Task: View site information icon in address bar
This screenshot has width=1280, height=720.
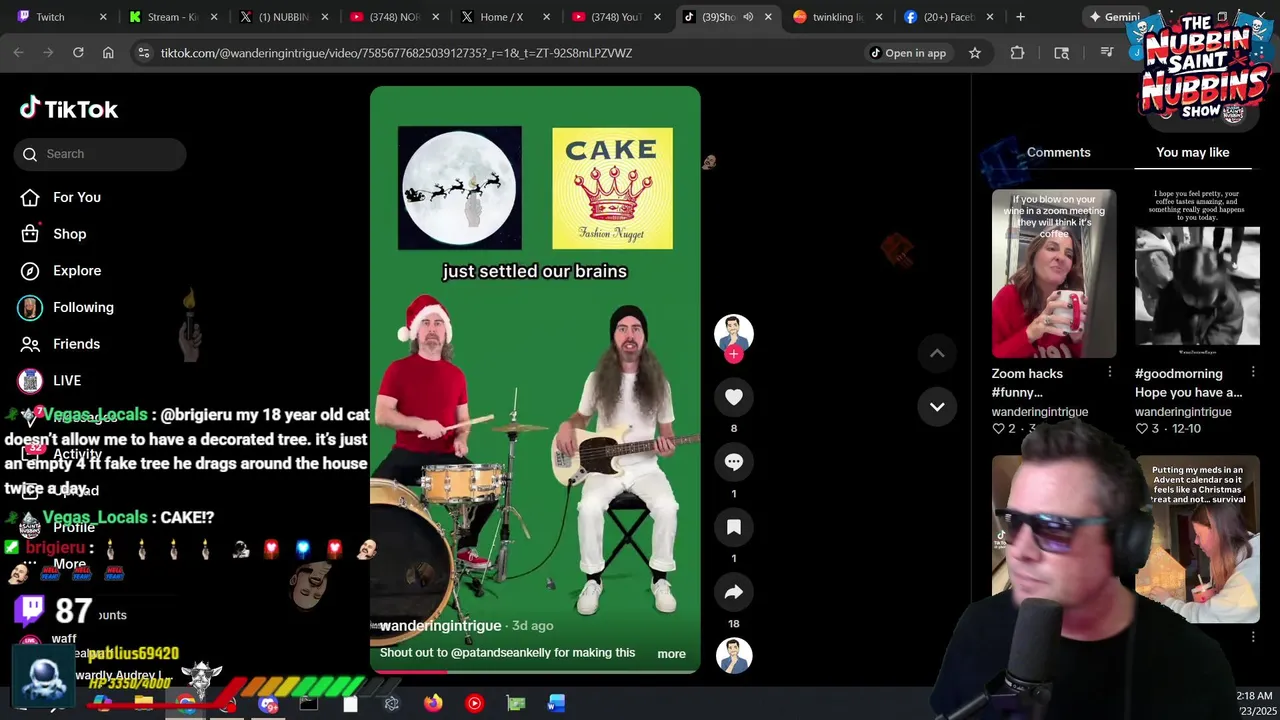Action: tap(144, 53)
